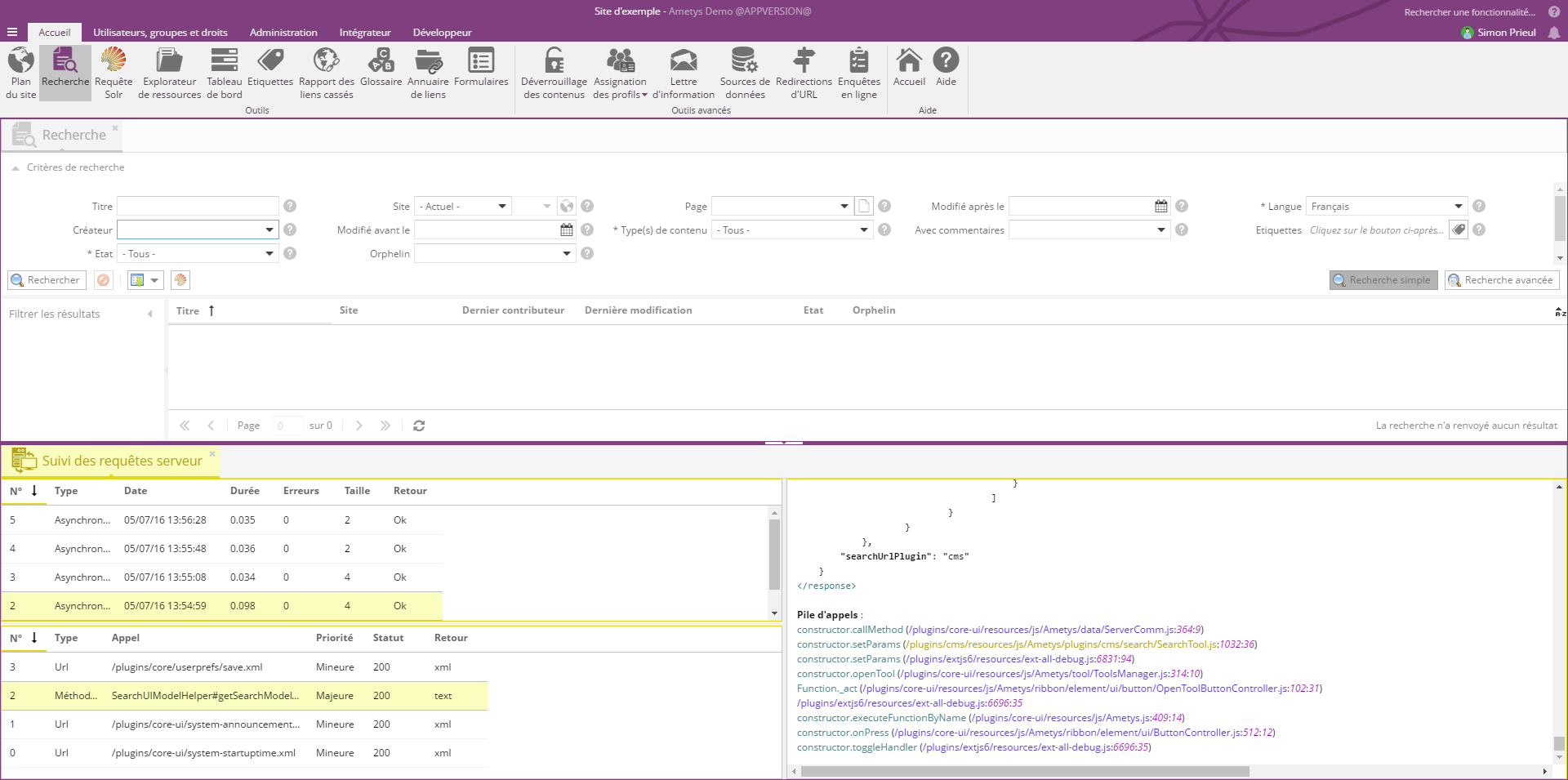Click the site selector globe icon
1568x780 pixels.
567,207
